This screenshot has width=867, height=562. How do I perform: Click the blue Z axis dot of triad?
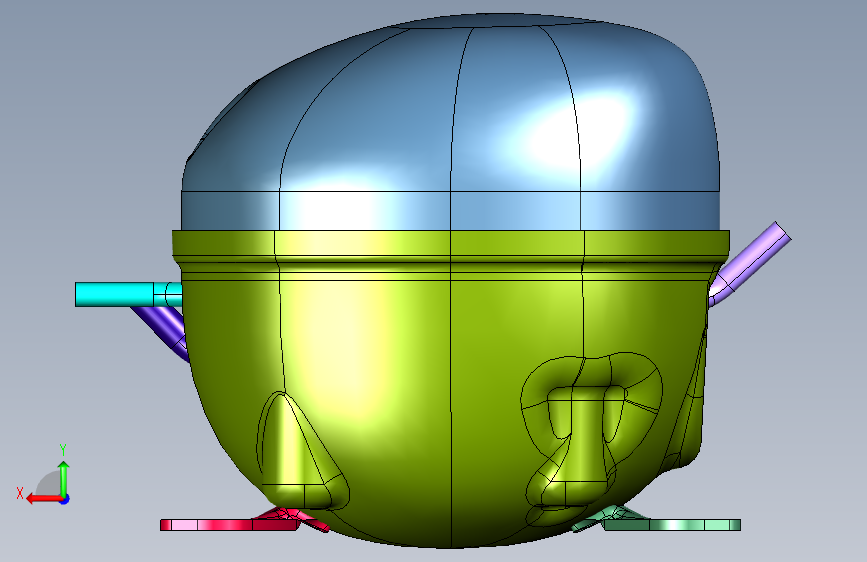(x=65, y=499)
